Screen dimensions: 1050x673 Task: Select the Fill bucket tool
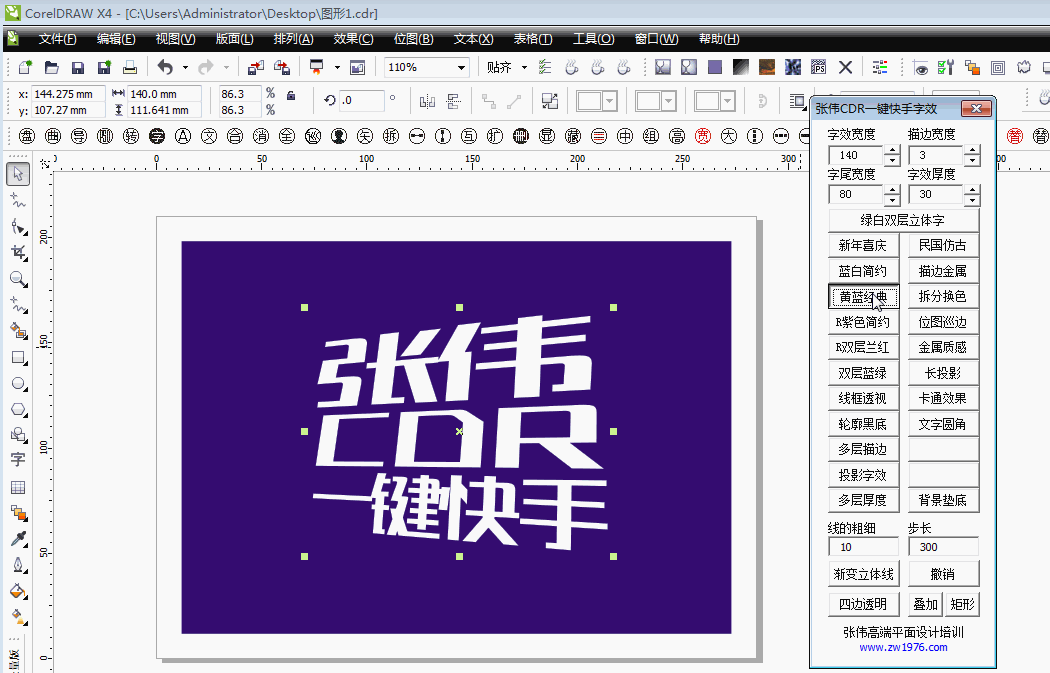[18, 591]
